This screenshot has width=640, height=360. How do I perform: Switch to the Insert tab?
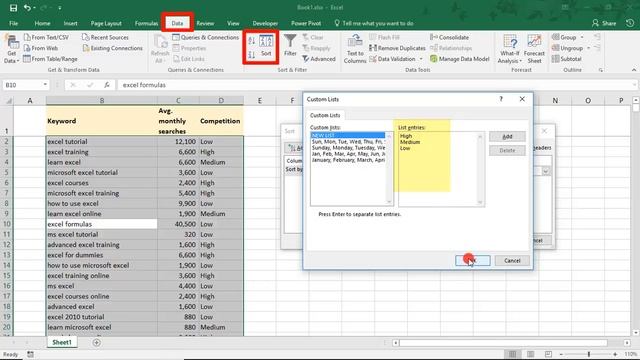[70, 23]
